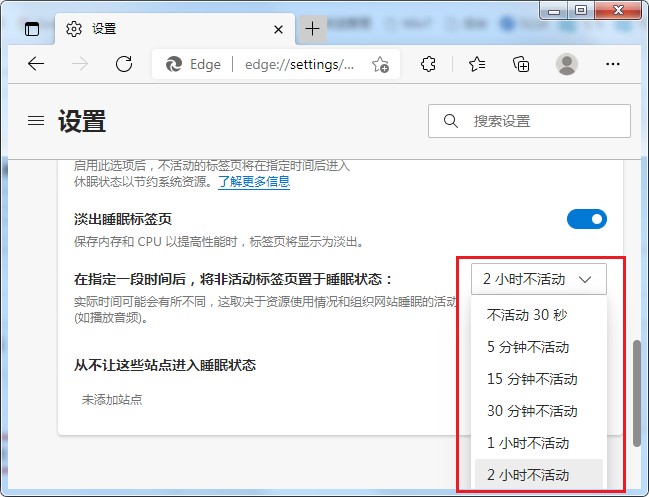The image size is (649, 497).
Task: Open the user profile avatar
Action: [x=567, y=64]
